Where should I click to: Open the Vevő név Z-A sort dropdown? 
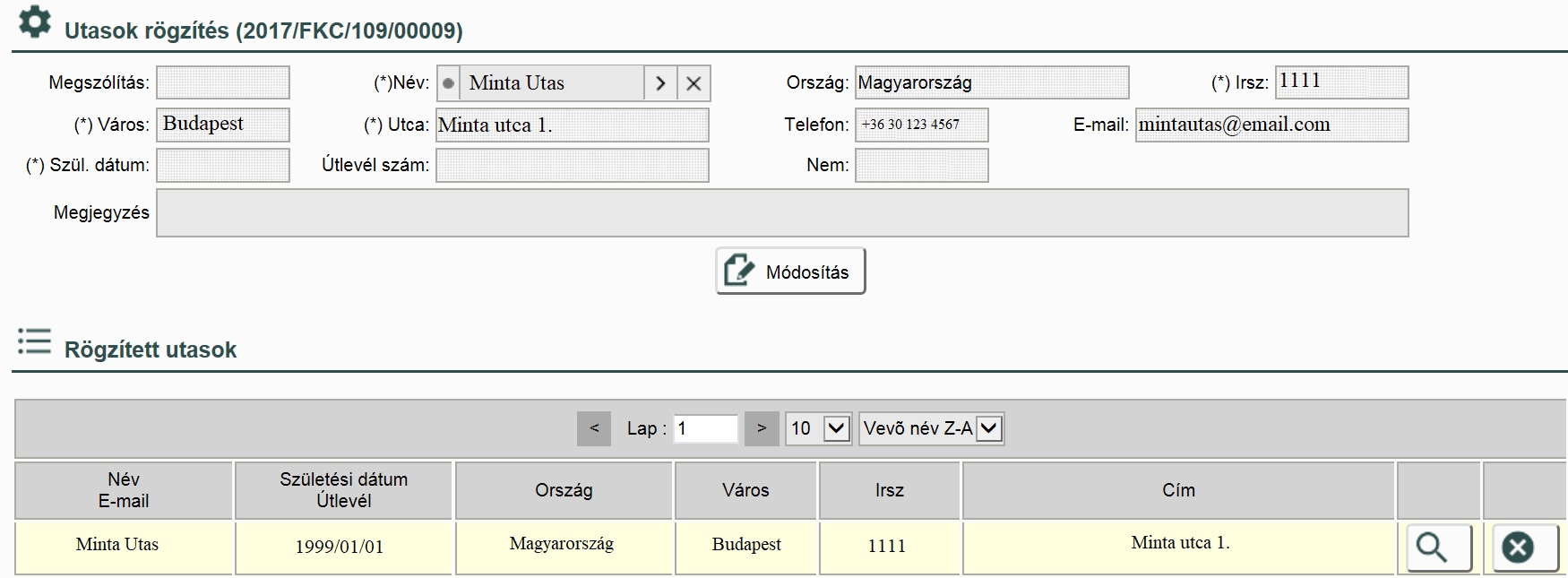click(x=931, y=428)
